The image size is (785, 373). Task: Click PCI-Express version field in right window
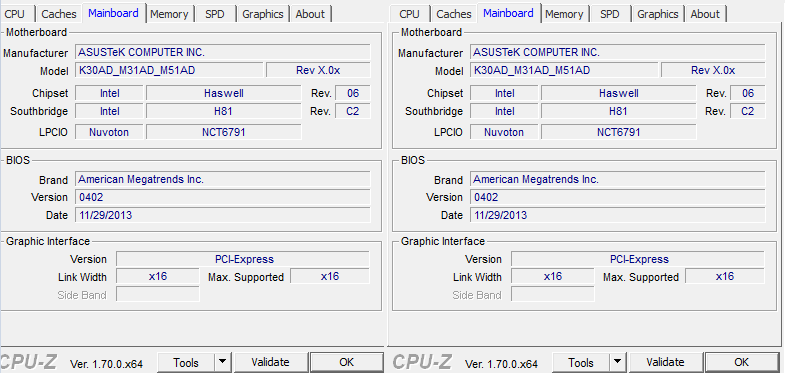click(x=638, y=259)
